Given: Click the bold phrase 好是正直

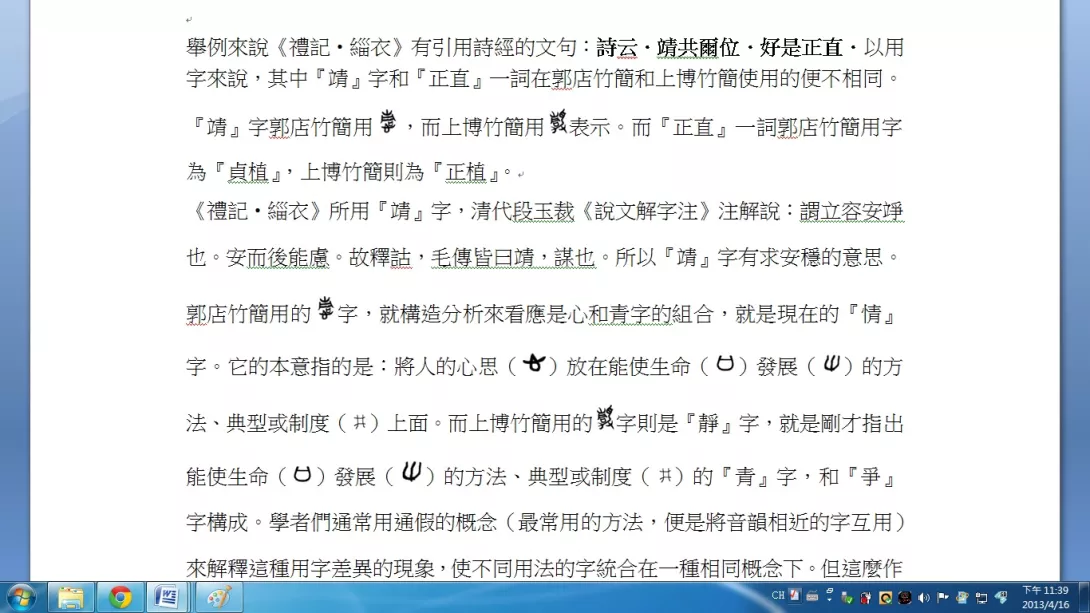Looking at the screenshot, I should (801, 48).
